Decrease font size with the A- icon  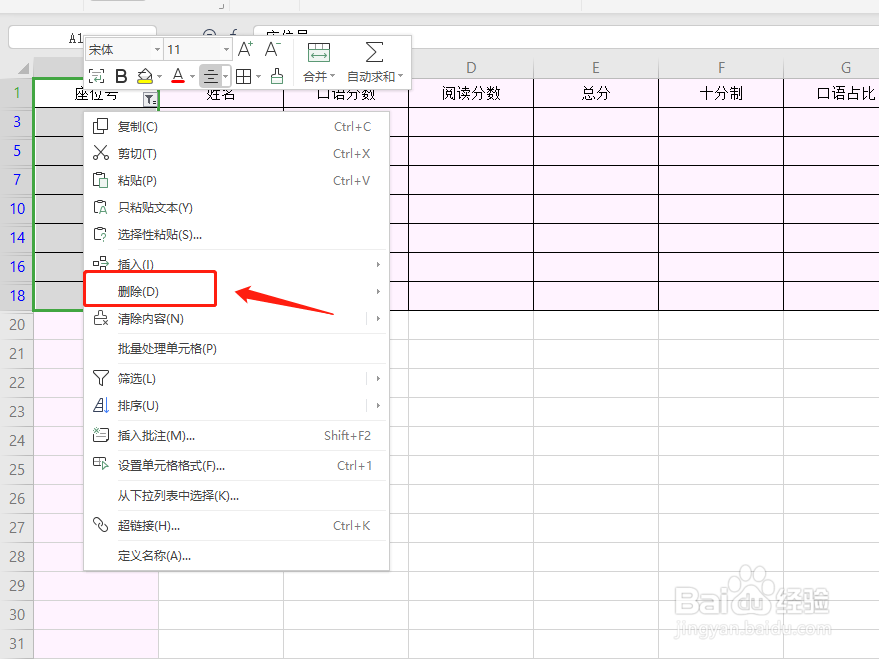tap(271, 50)
